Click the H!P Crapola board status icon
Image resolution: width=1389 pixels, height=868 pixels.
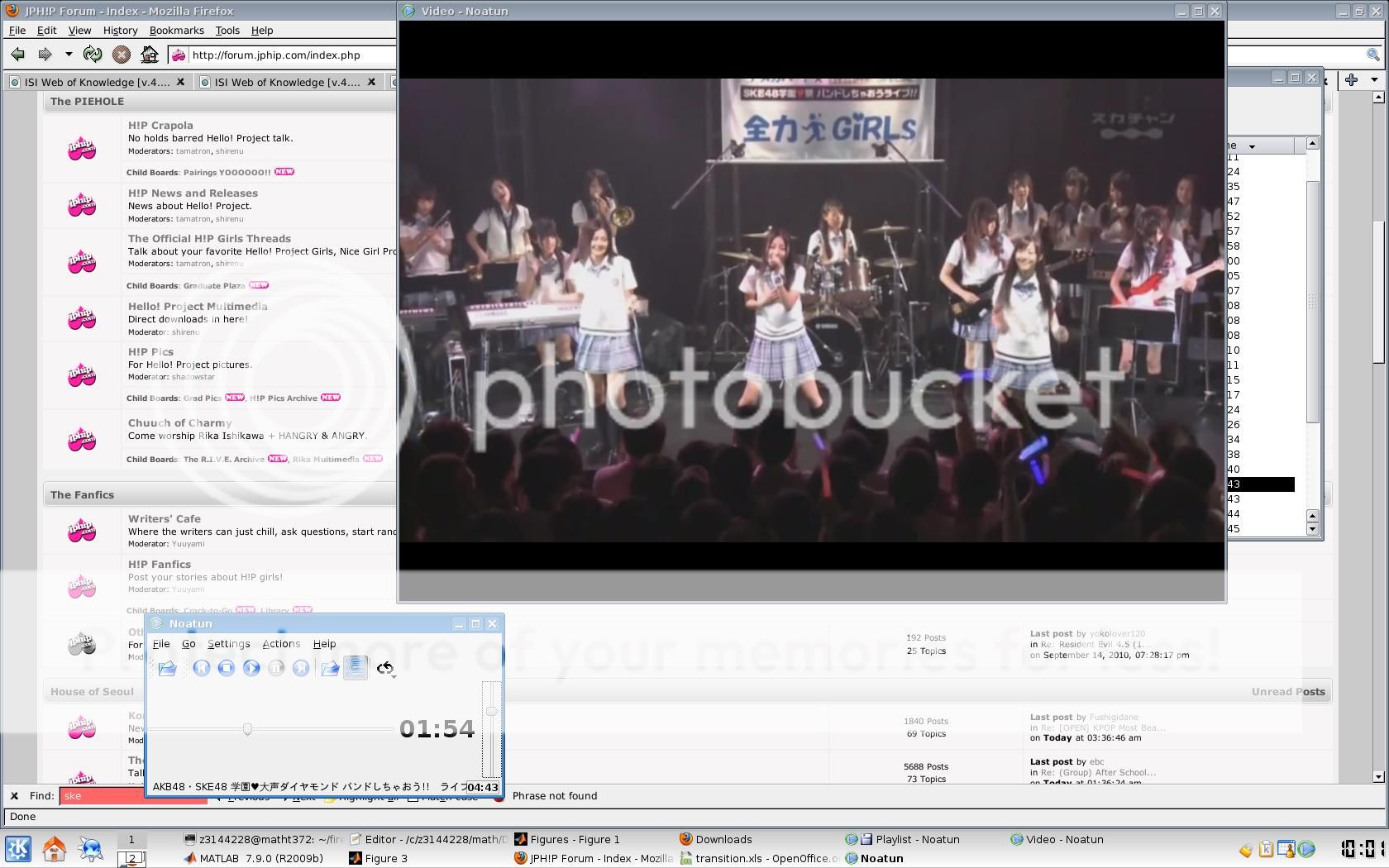(x=82, y=149)
